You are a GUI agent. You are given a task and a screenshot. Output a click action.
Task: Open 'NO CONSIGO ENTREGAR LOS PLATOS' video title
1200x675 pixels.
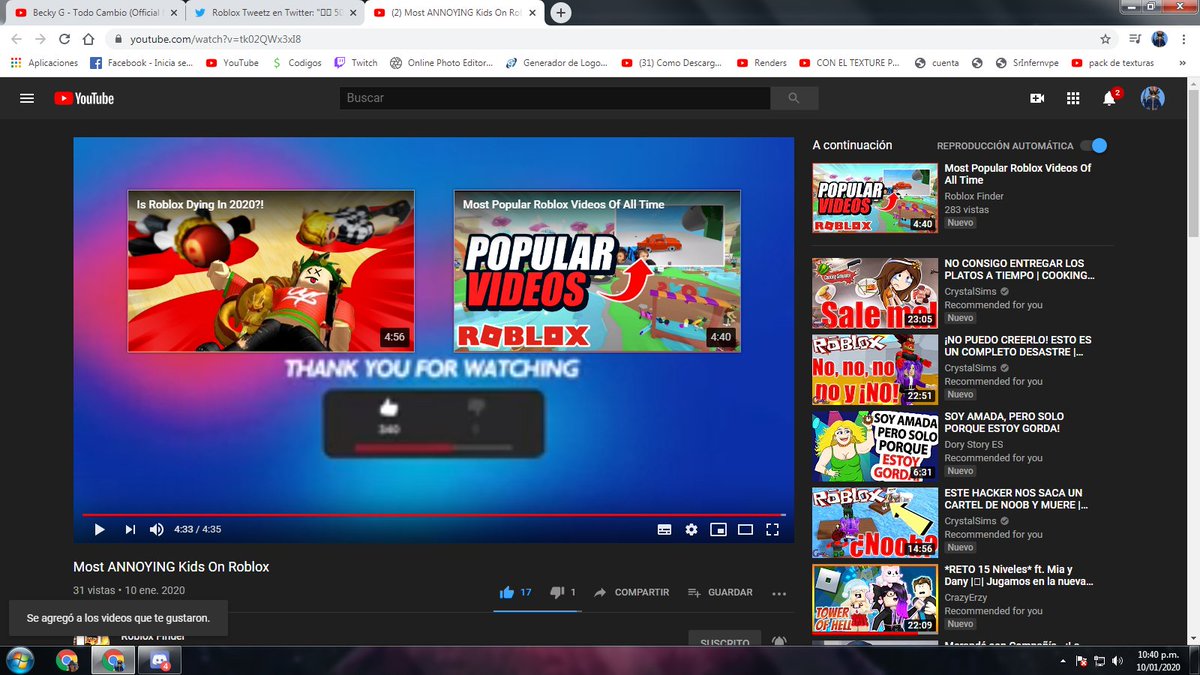(x=1019, y=269)
